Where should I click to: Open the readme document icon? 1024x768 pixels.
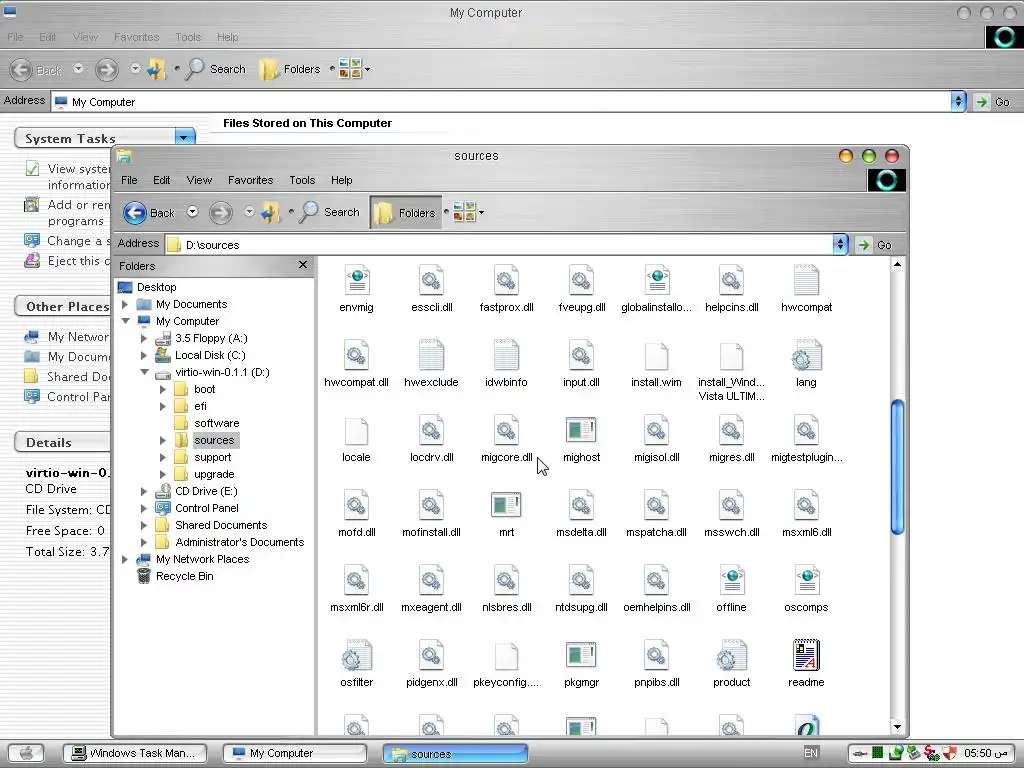coord(806,656)
